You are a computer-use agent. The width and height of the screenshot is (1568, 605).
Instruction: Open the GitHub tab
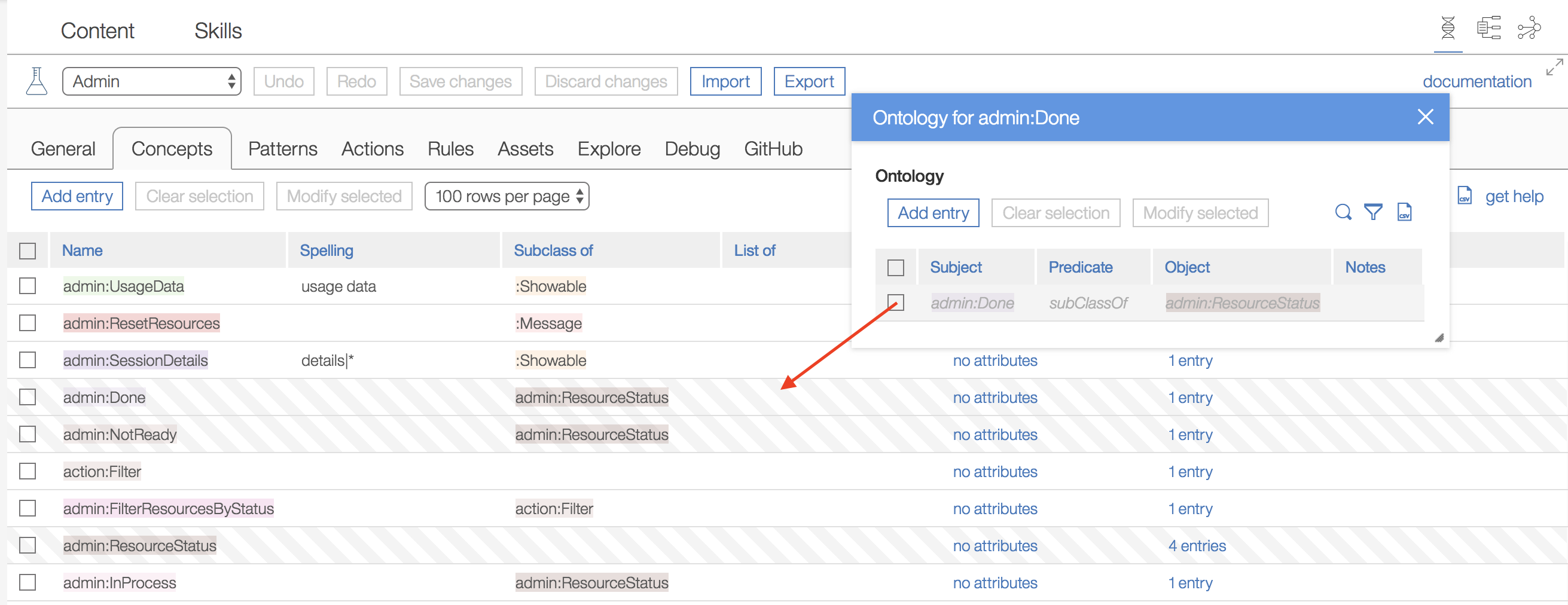(x=773, y=148)
